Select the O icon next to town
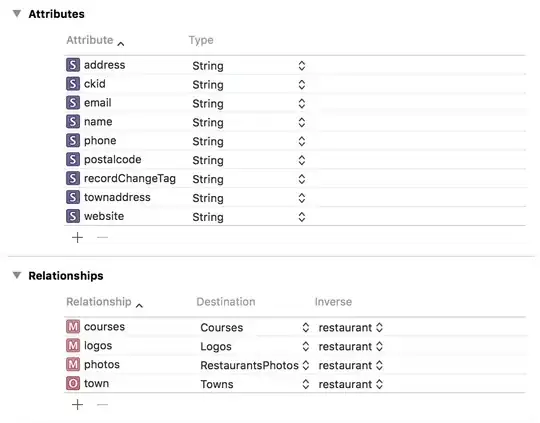The height and width of the screenshot is (423, 540). click(73, 383)
